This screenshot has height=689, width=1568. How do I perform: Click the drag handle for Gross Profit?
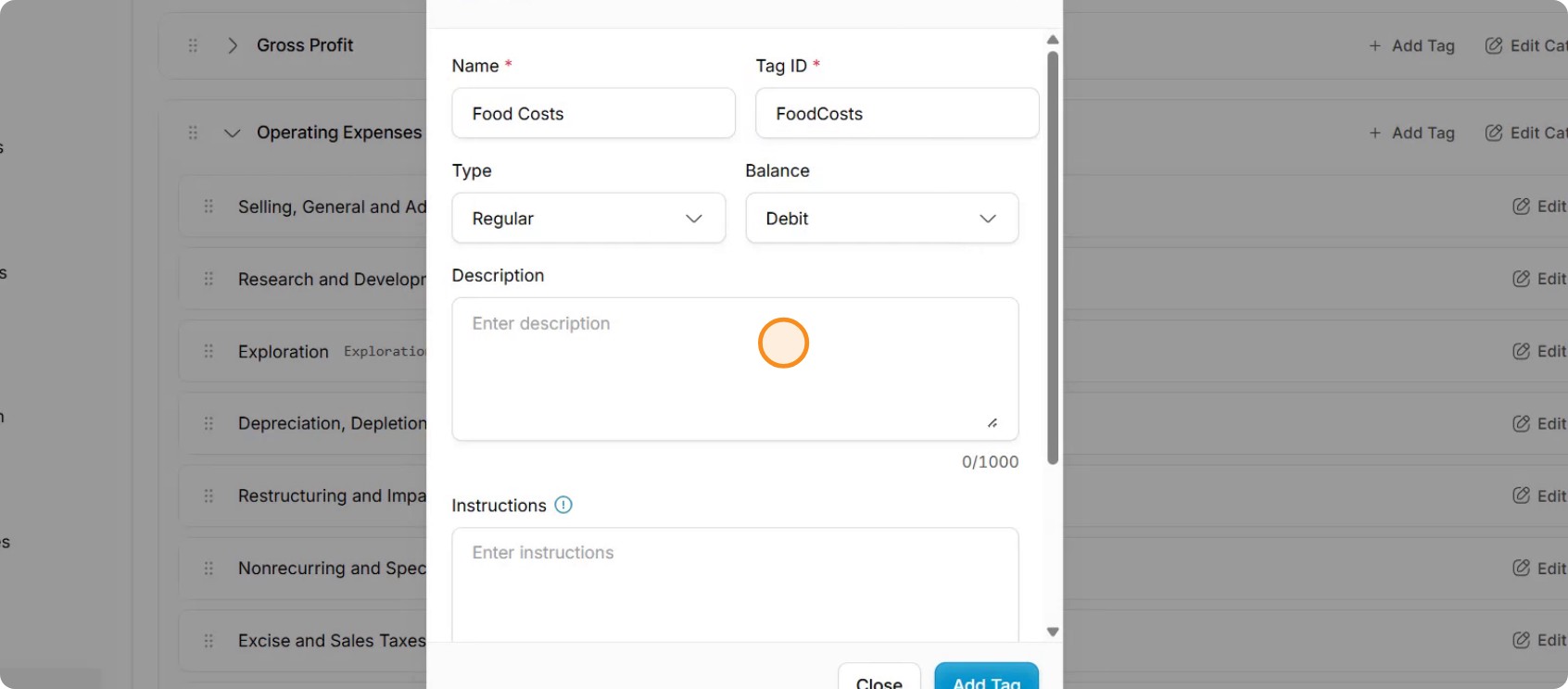tap(193, 45)
